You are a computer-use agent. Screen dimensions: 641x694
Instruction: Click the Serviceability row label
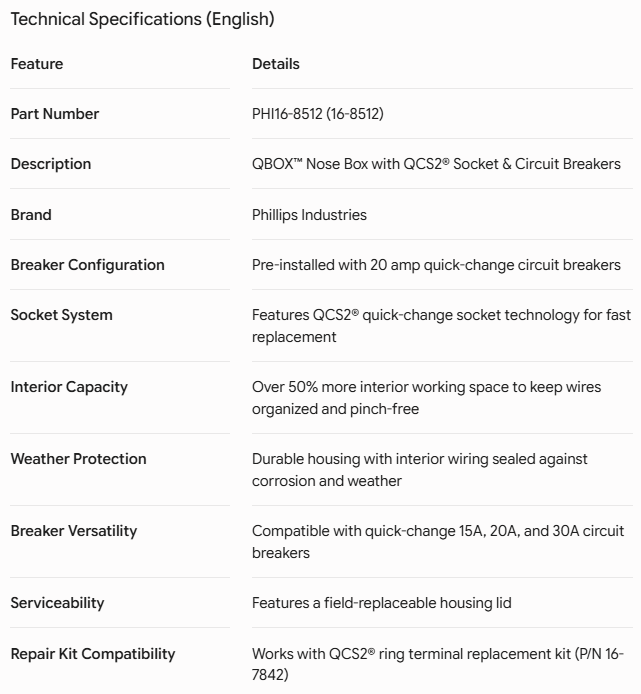click(x=58, y=603)
